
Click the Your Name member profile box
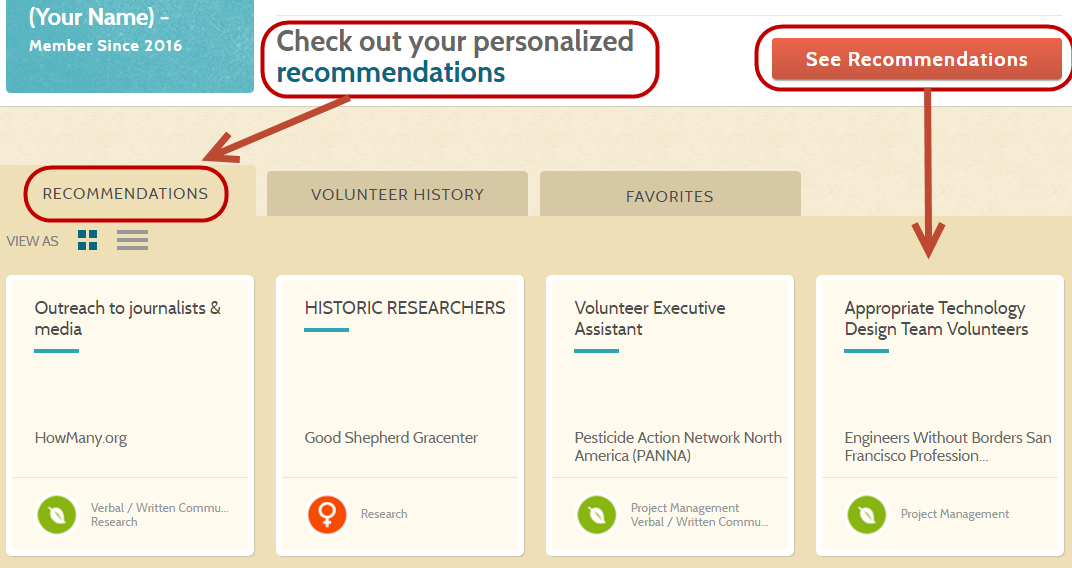(130, 45)
